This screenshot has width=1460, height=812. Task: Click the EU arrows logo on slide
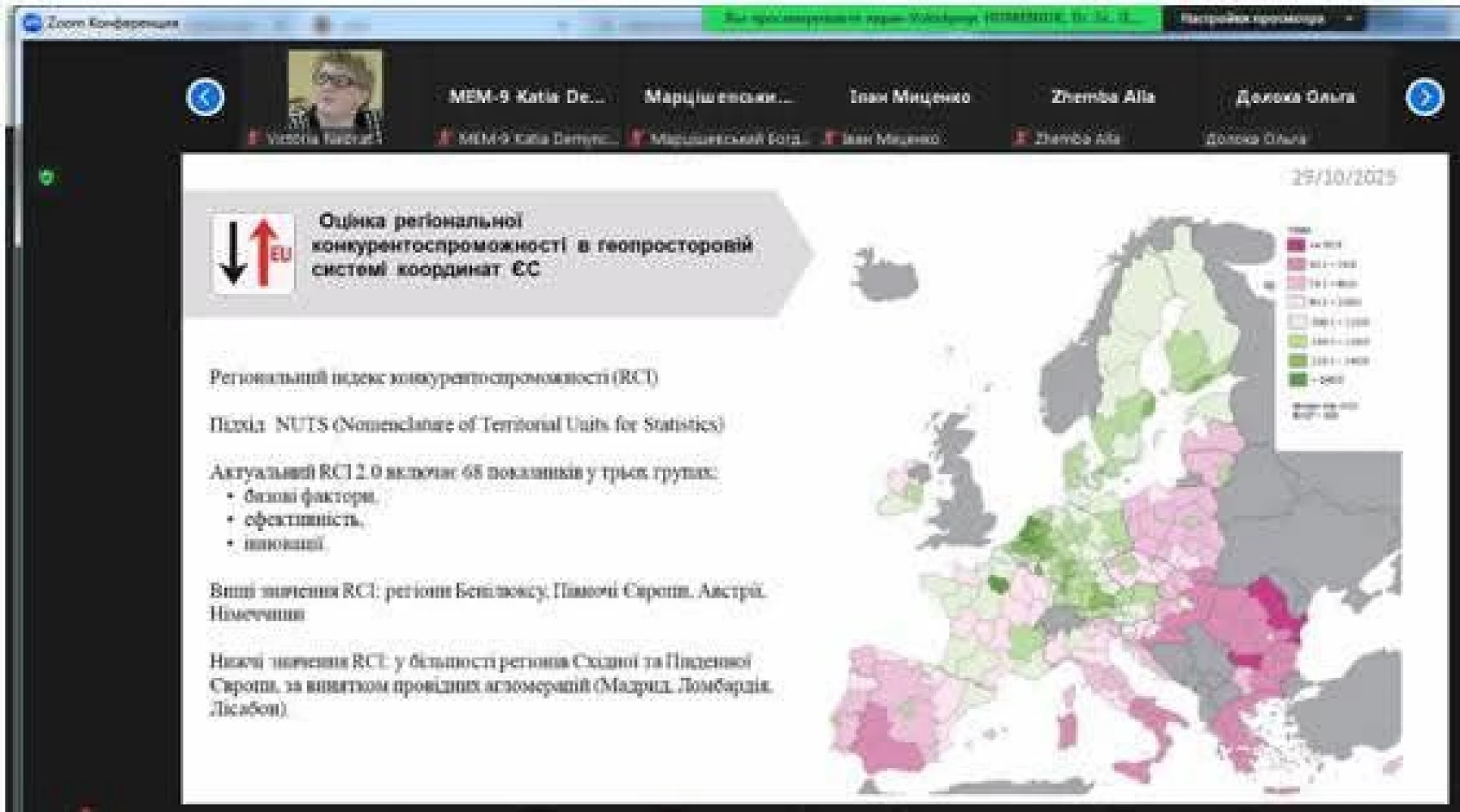[x=253, y=253]
